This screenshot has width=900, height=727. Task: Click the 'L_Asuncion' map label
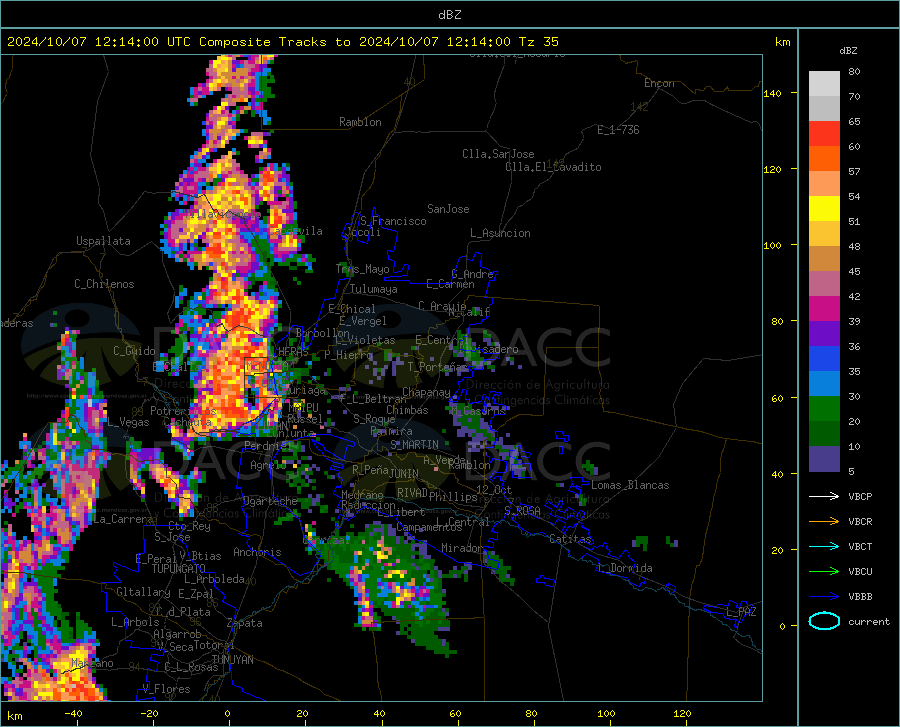pos(500,233)
